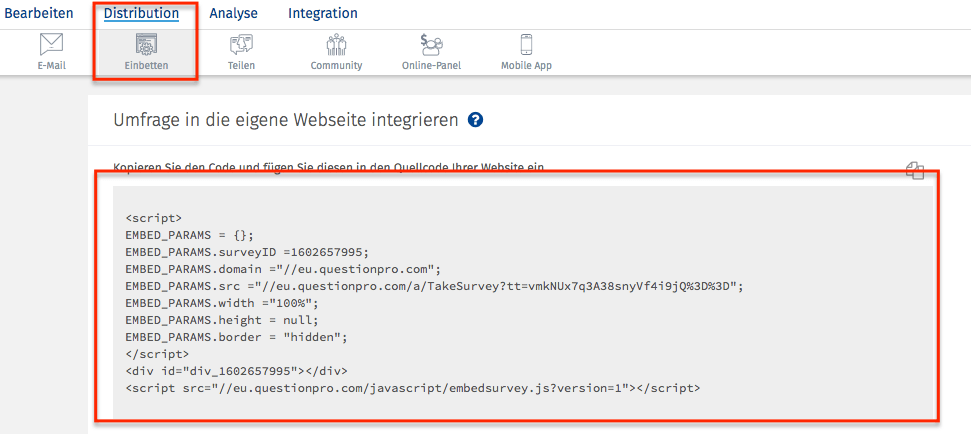This screenshot has height=434, width=971.
Task: Open the Mobile App phone icon
Action: tap(526, 45)
